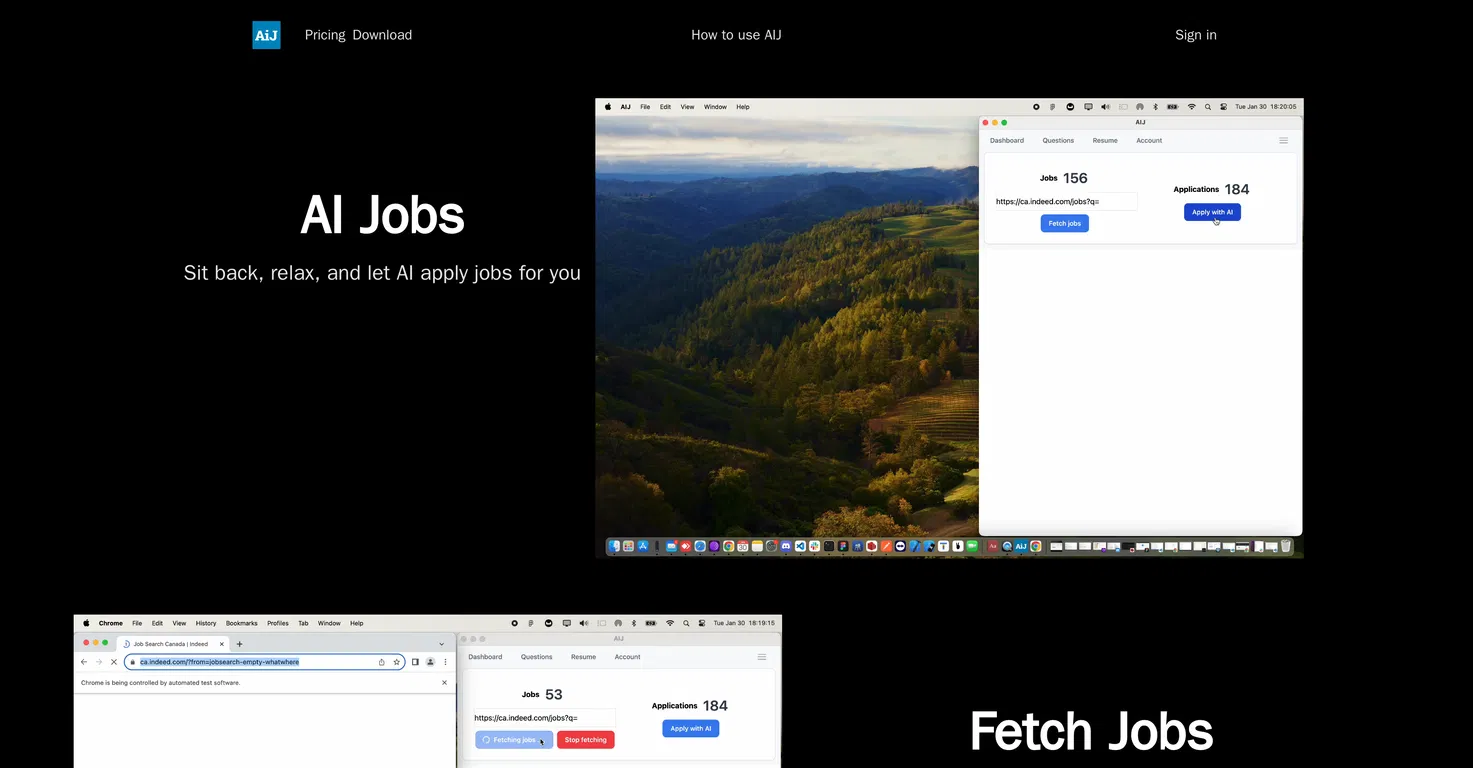Open App Store from the hero screenshot dock
The height and width of the screenshot is (768, 1473).
tap(643, 546)
